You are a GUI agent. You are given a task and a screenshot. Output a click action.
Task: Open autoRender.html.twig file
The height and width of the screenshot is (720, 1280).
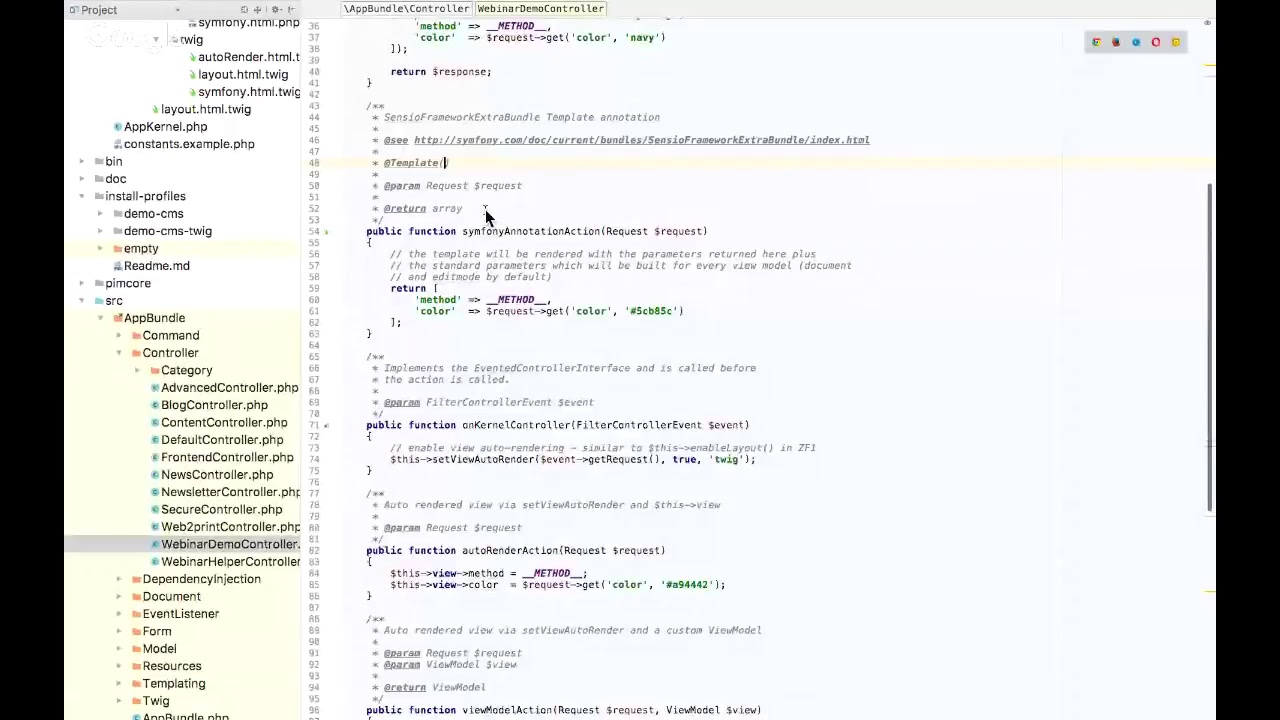tap(248, 57)
